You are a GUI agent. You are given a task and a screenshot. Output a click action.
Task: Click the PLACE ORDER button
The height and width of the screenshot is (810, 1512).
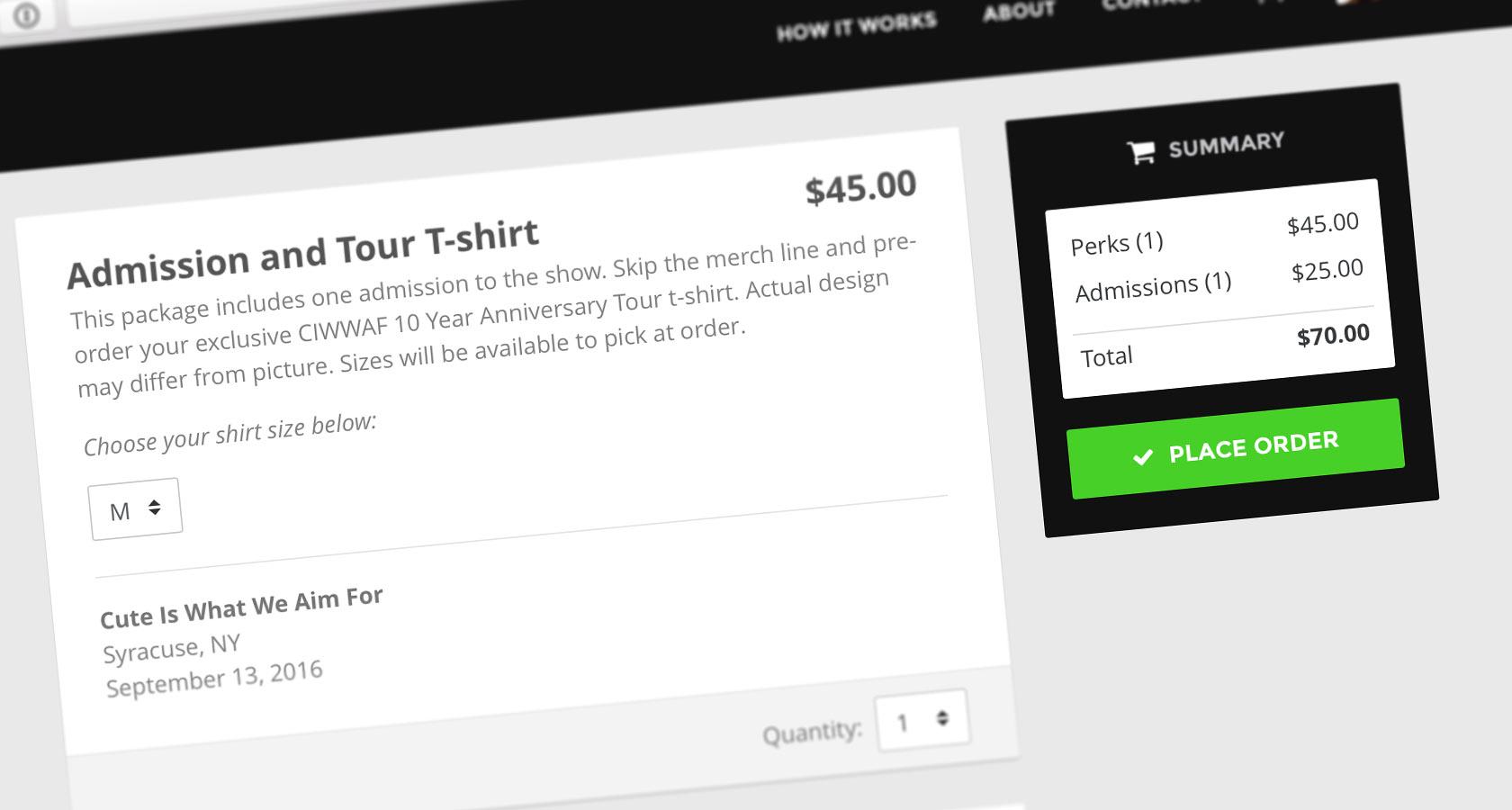coord(1236,445)
